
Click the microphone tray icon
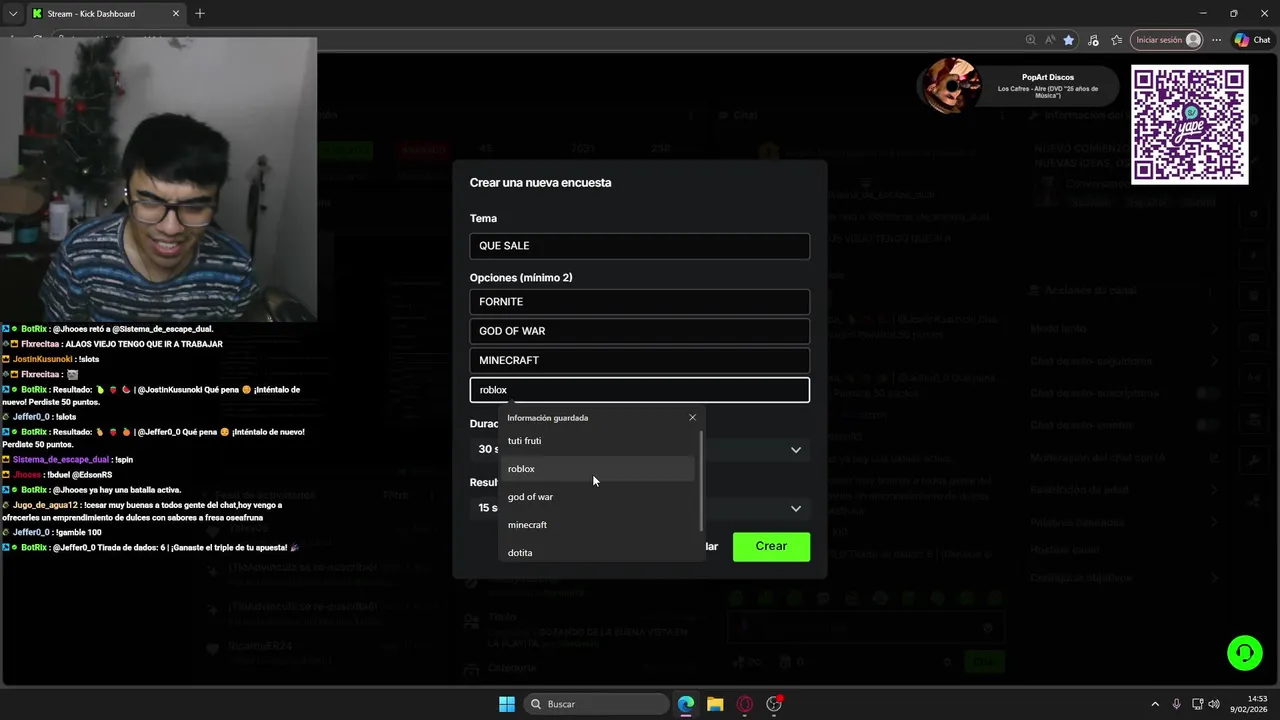click(1177, 704)
